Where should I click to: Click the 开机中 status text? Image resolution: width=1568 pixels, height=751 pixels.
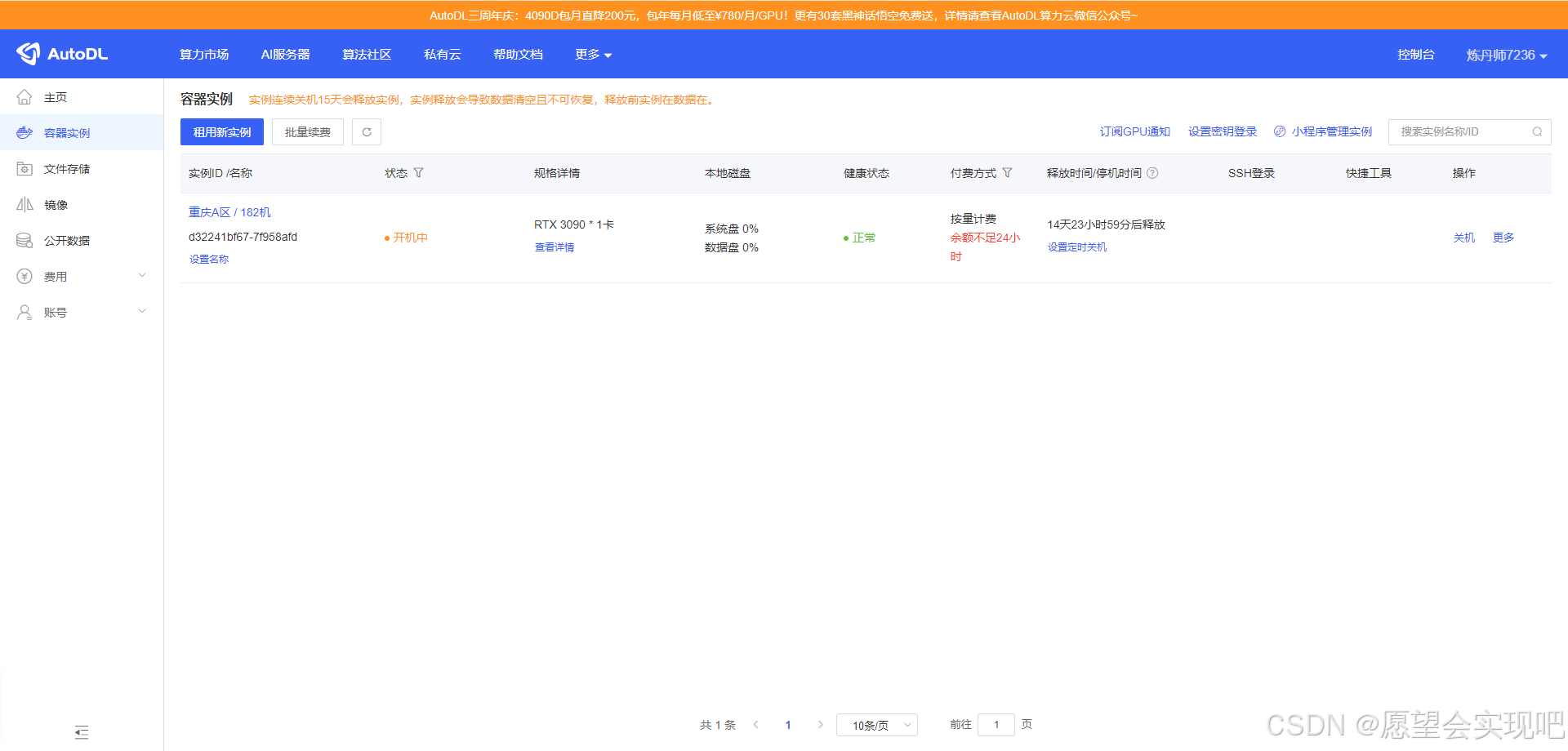coord(410,238)
